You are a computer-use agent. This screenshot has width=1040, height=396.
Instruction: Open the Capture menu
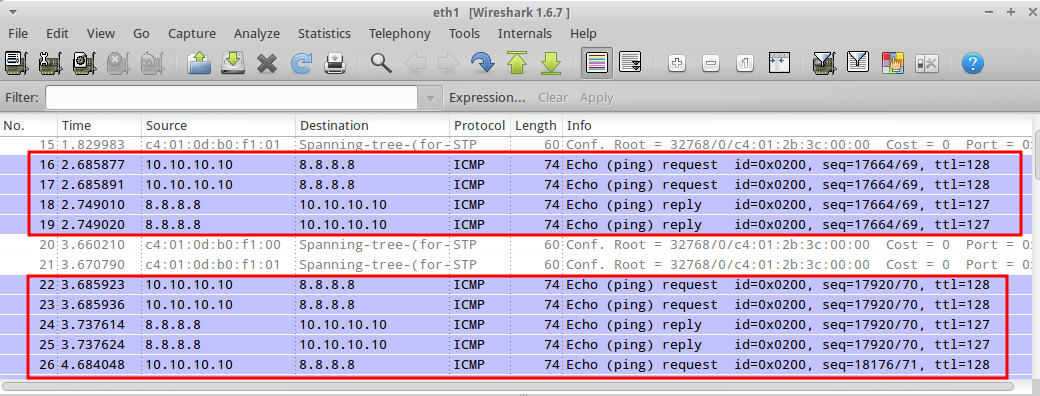192,33
